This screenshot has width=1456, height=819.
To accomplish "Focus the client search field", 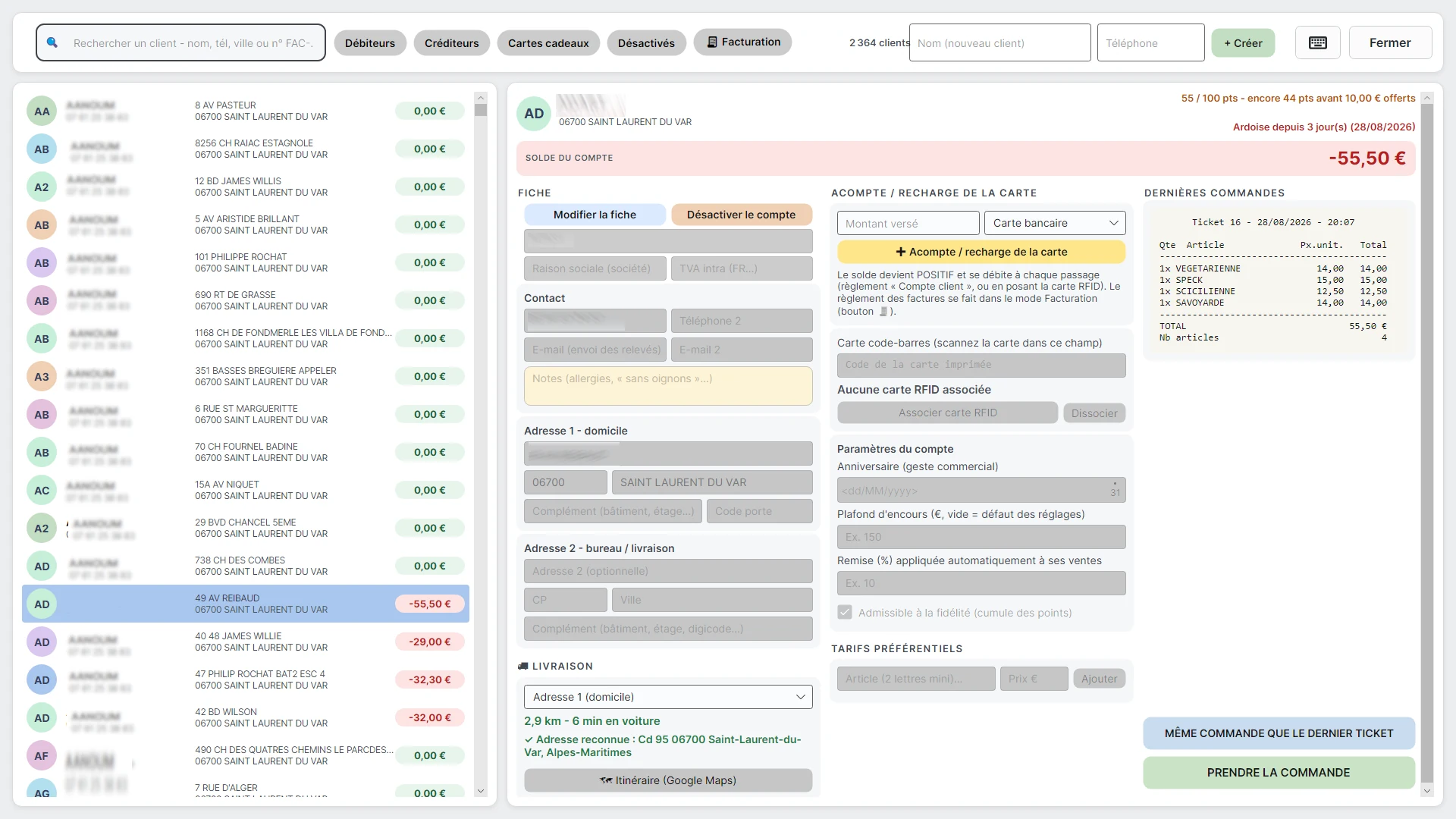I will [180, 42].
